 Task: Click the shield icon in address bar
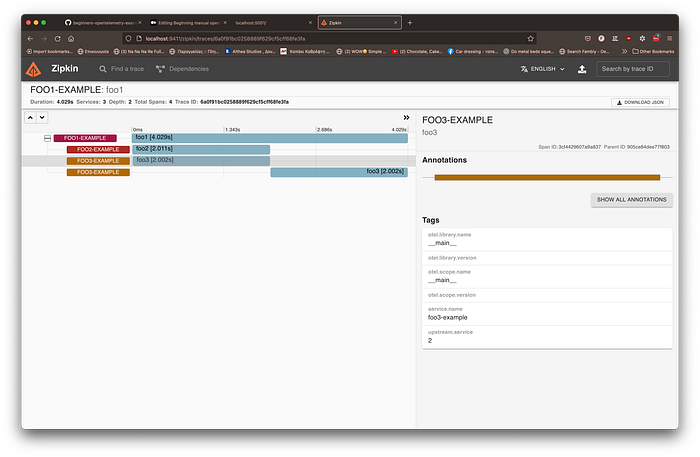pyautogui.click(x=128, y=39)
